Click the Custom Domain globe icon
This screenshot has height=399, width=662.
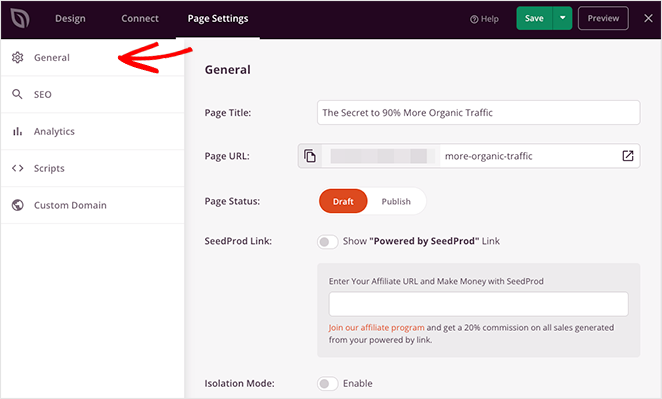click(x=17, y=205)
